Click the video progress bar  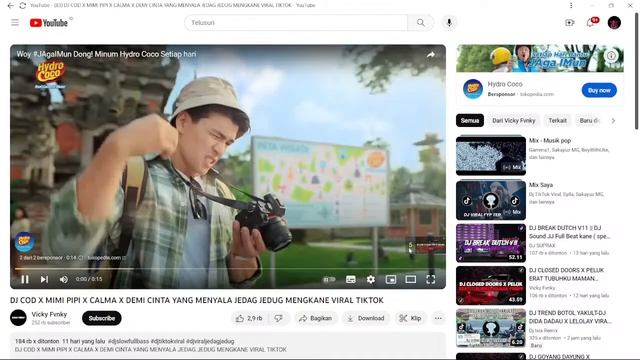[228, 269]
